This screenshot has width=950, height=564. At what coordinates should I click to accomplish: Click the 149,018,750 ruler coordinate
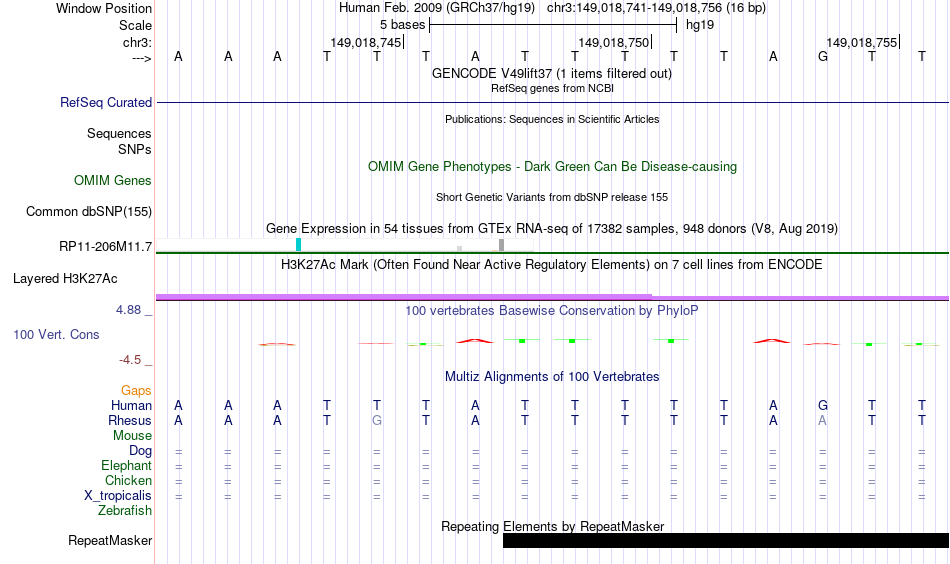point(614,42)
